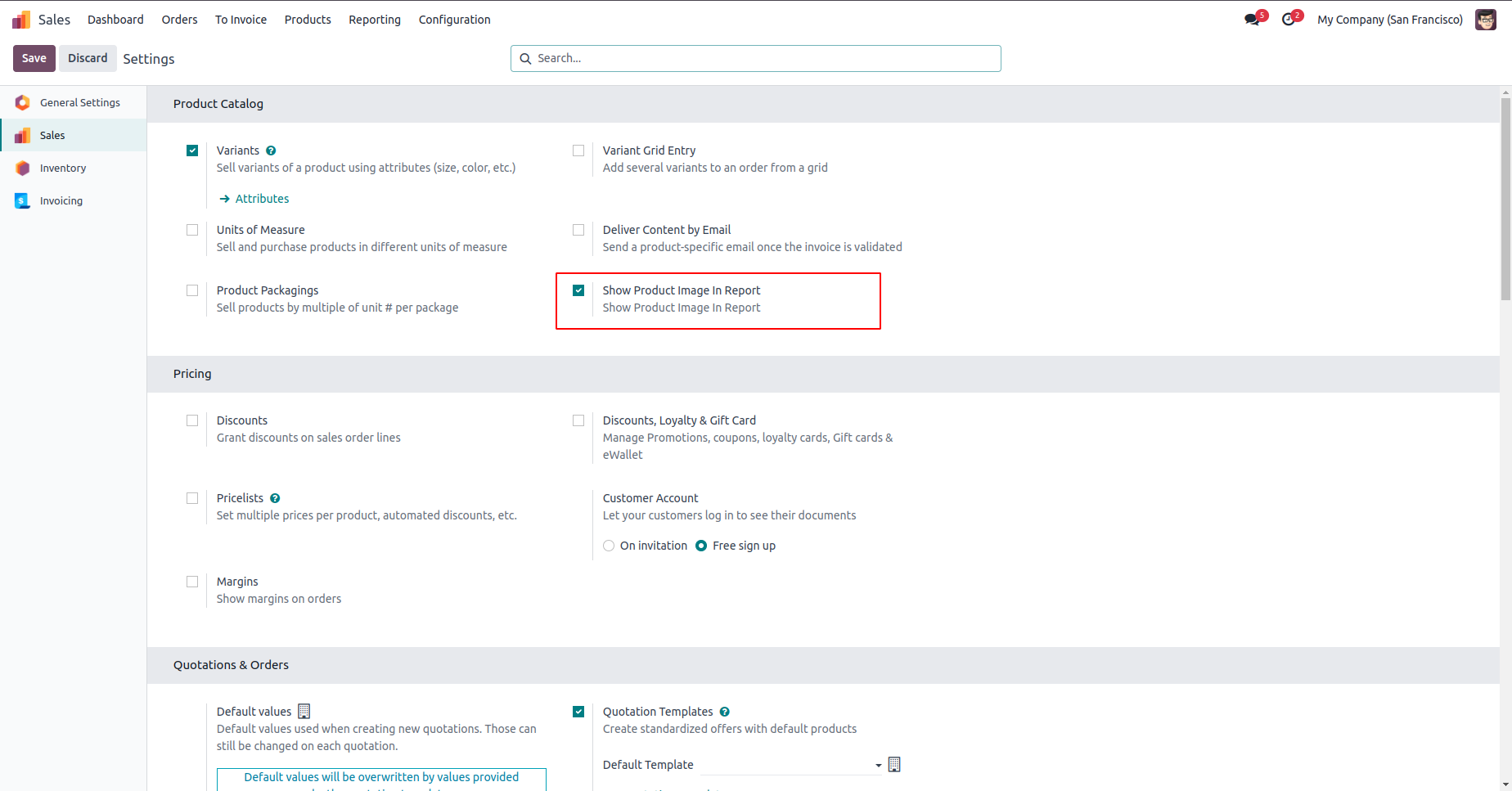Follow the Attributes link
This screenshot has height=791, width=1512.
[x=262, y=199]
